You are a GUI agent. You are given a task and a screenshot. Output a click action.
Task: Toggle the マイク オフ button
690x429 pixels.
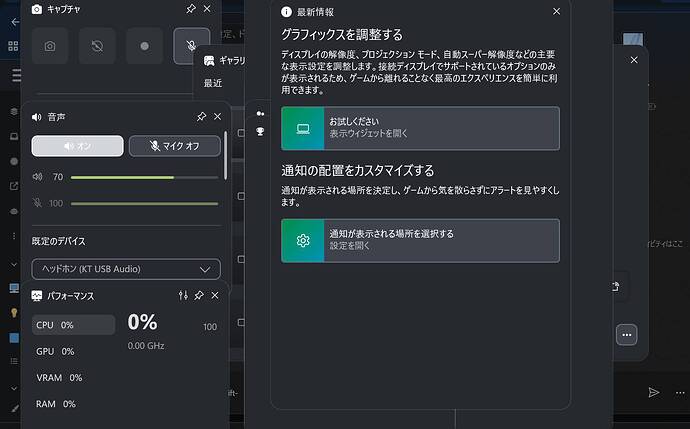[175, 146]
